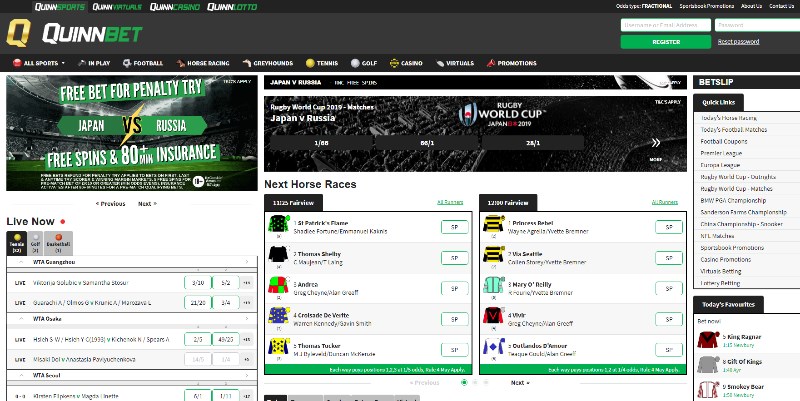This screenshot has width=800, height=401.
Task: Open the In Play section
Action: [x=93, y=63]
